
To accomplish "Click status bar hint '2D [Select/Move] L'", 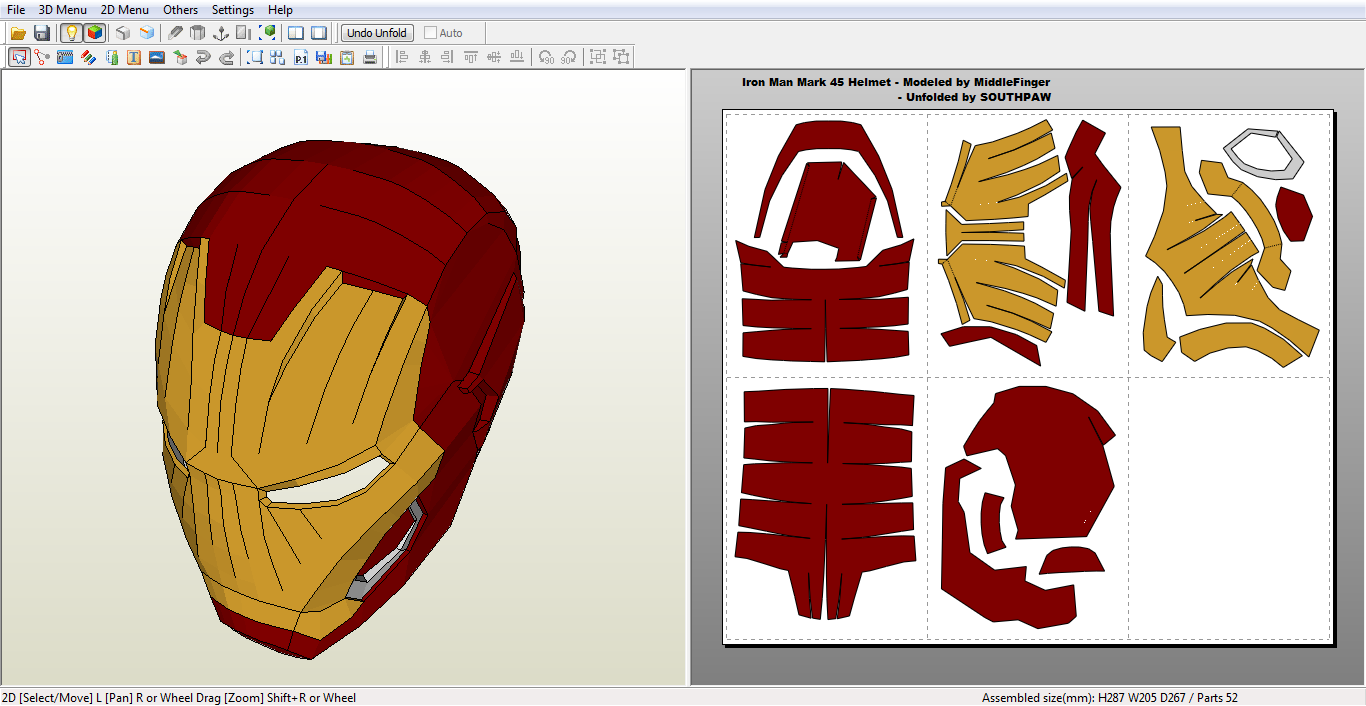I will 51,698.
